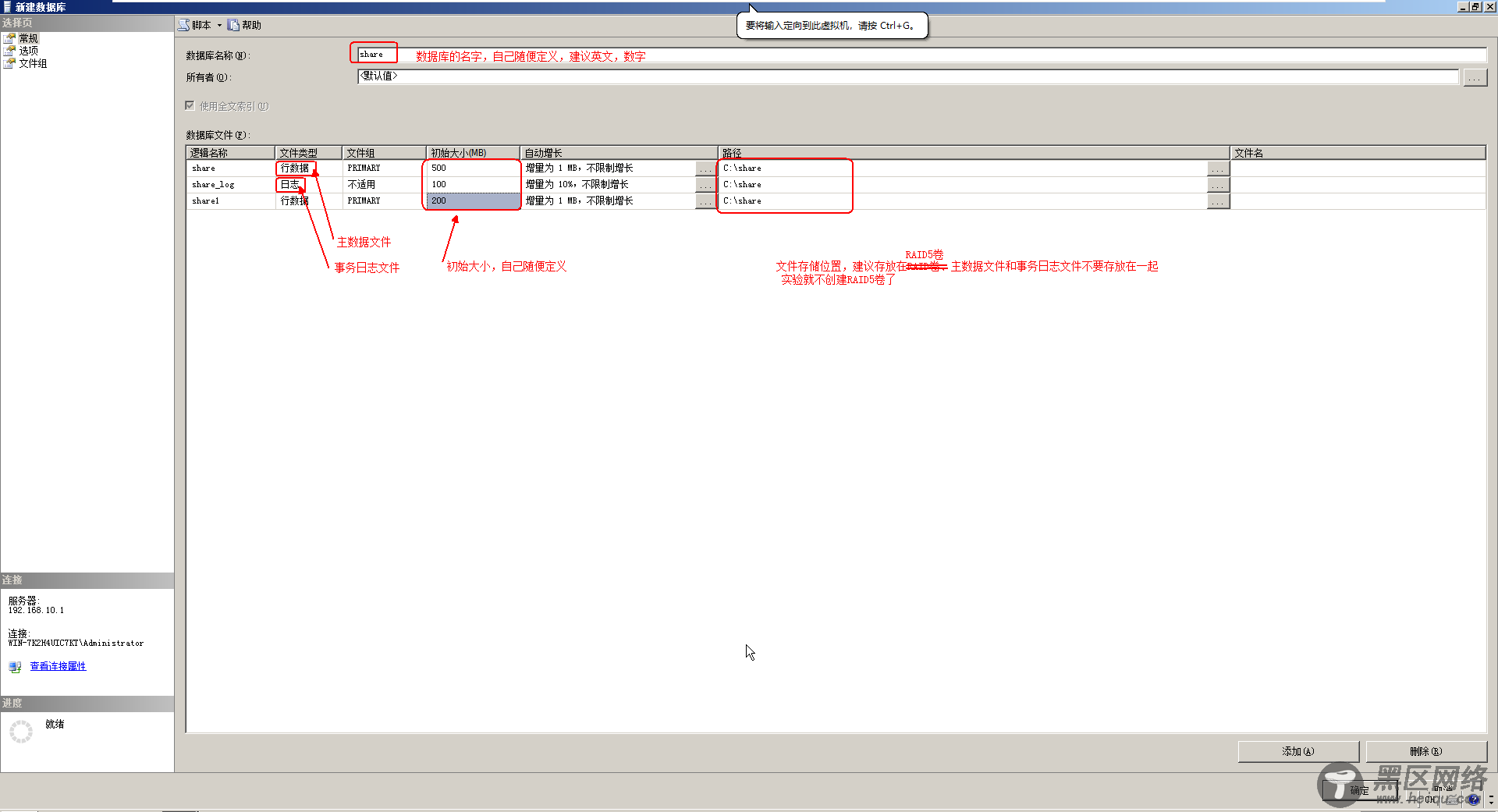This screenshot has height=812, width=1498.
Task: Click the path cell for share row
Action: [962, 168]
